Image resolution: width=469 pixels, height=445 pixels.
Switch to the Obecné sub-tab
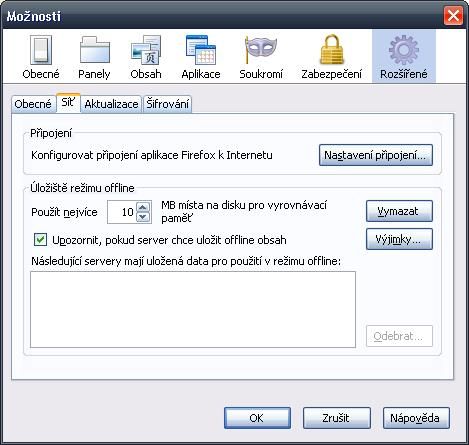click(33, 104)
